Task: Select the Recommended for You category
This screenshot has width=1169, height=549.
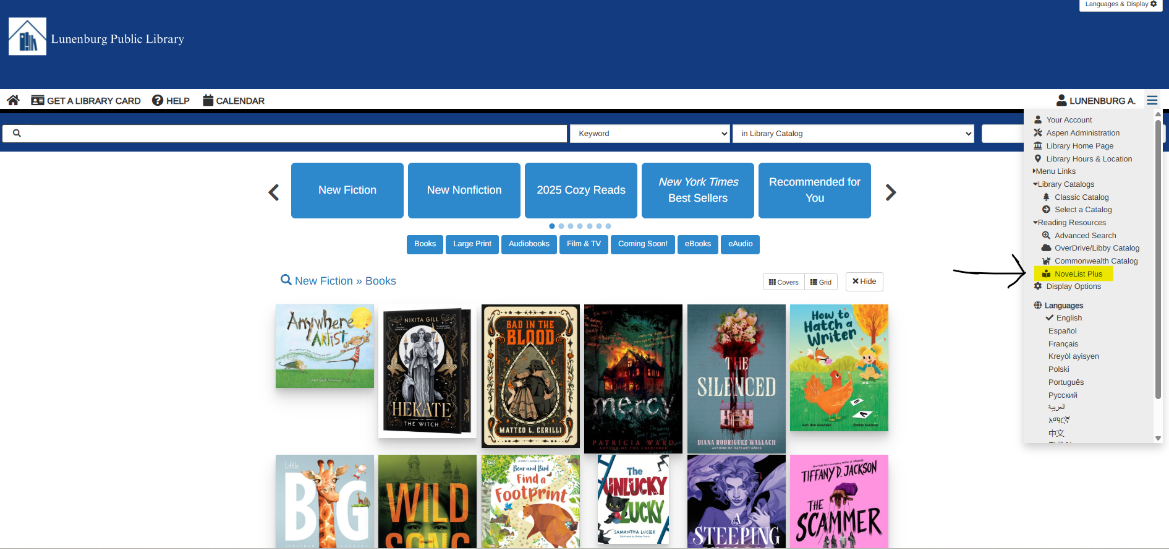Action: coord(815,190)
